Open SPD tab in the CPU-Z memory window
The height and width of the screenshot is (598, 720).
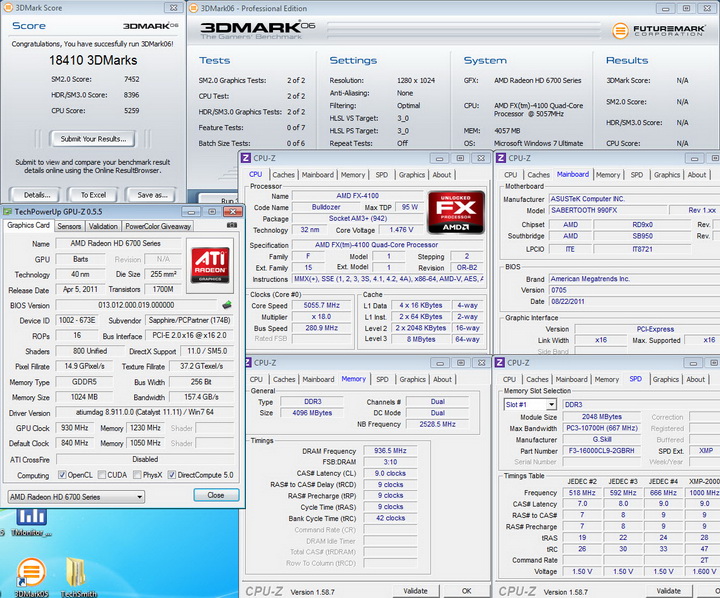click(382, 379)
